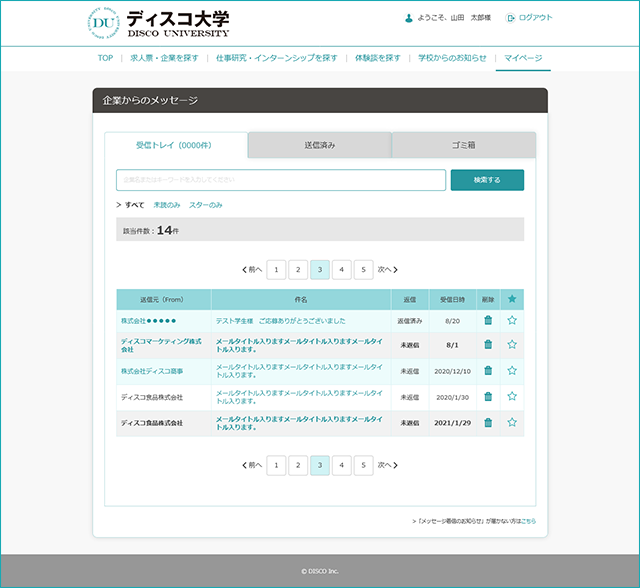Screen dimensions: 640x588
Task: Toggle star on the 2020/1/30 message
Action: pos(512,397)
